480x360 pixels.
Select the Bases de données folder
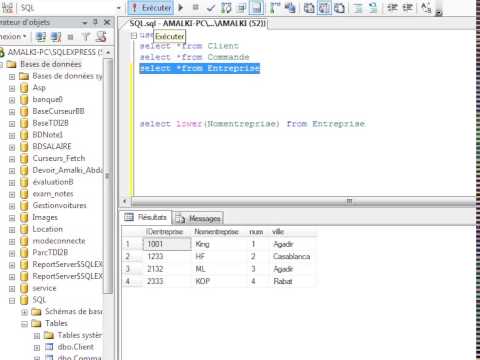51,64
